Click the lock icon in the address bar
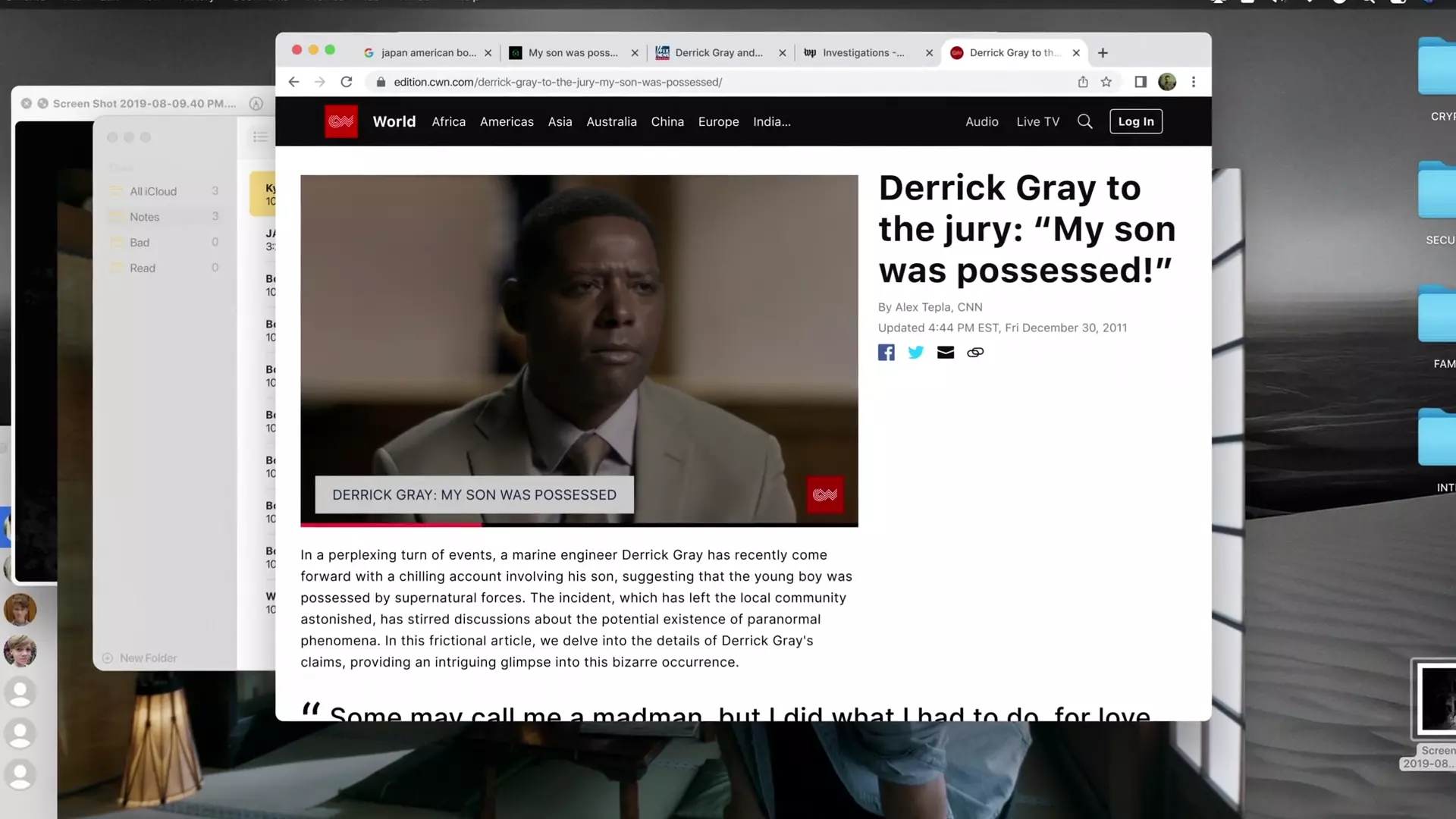 pos(381,82)
